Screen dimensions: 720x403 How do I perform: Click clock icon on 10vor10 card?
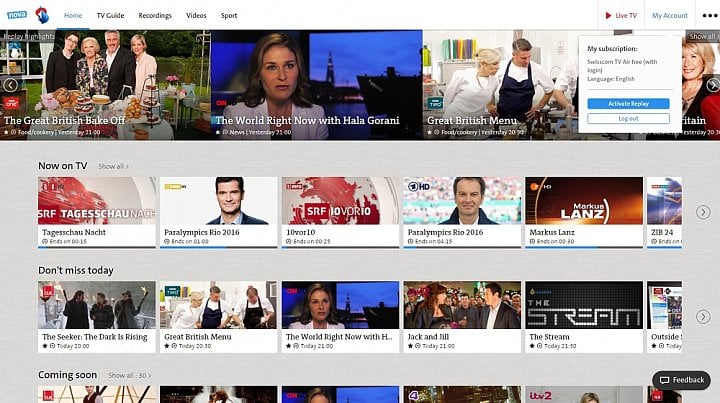288,241
